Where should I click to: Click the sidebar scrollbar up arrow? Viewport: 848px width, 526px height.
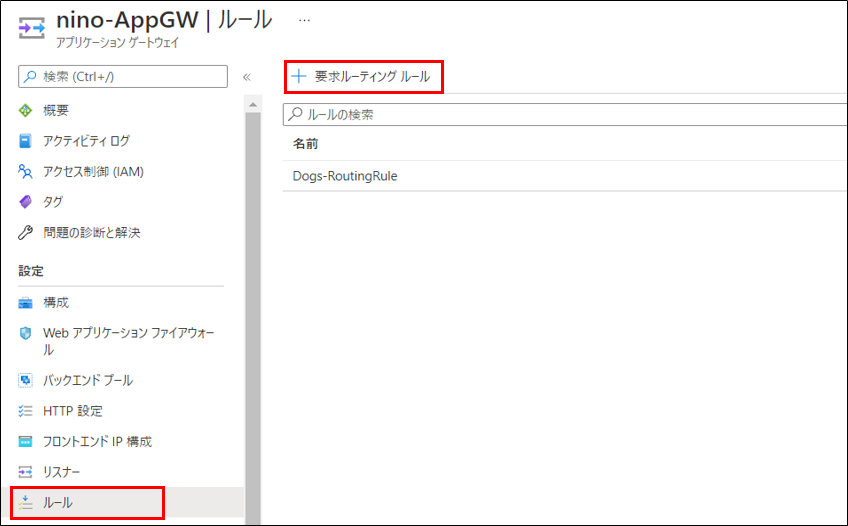coord(253,104)
